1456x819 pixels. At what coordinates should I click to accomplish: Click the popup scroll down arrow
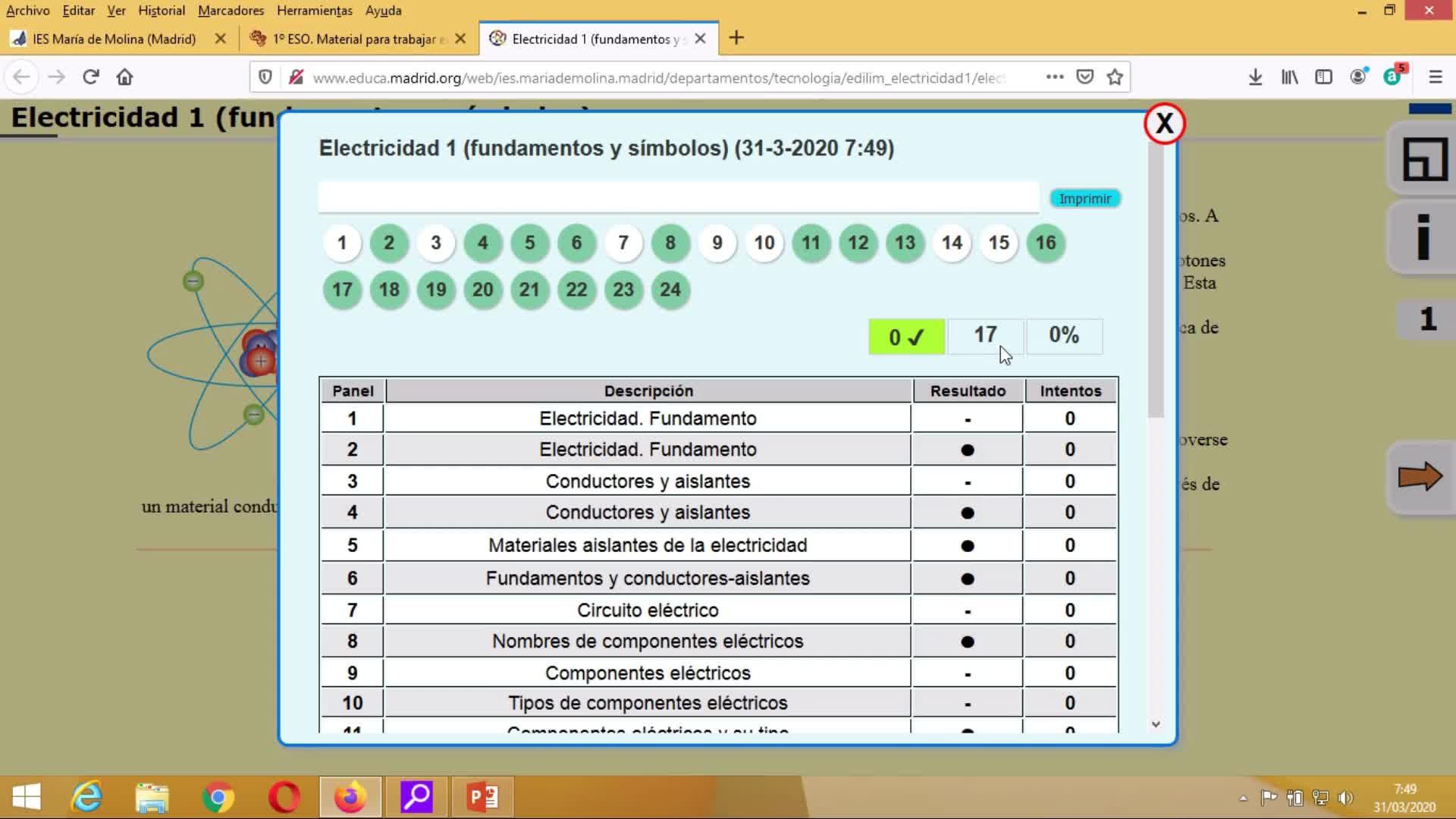coord(1156,724)
